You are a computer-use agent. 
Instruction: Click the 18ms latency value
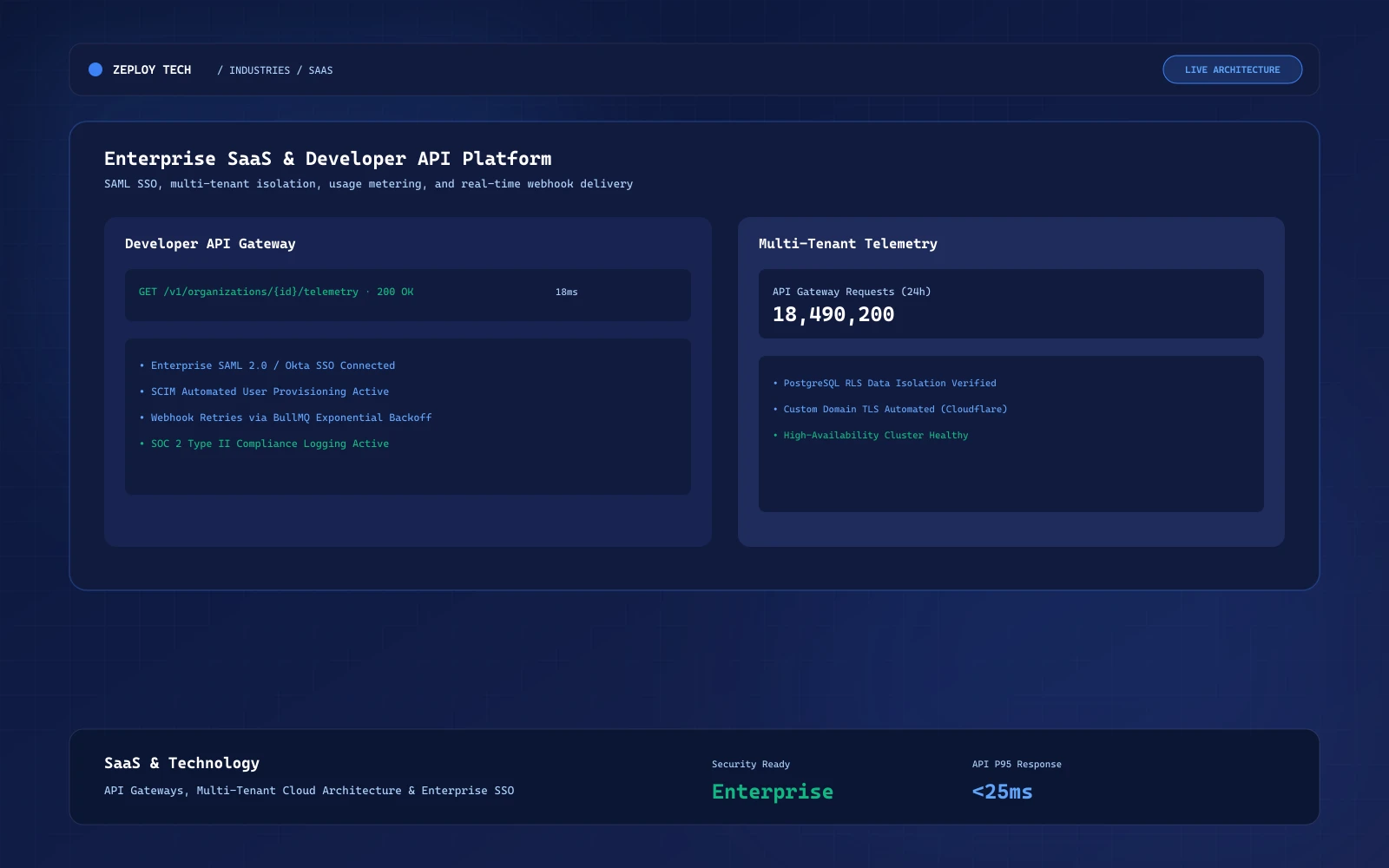(x=566, y=292)
